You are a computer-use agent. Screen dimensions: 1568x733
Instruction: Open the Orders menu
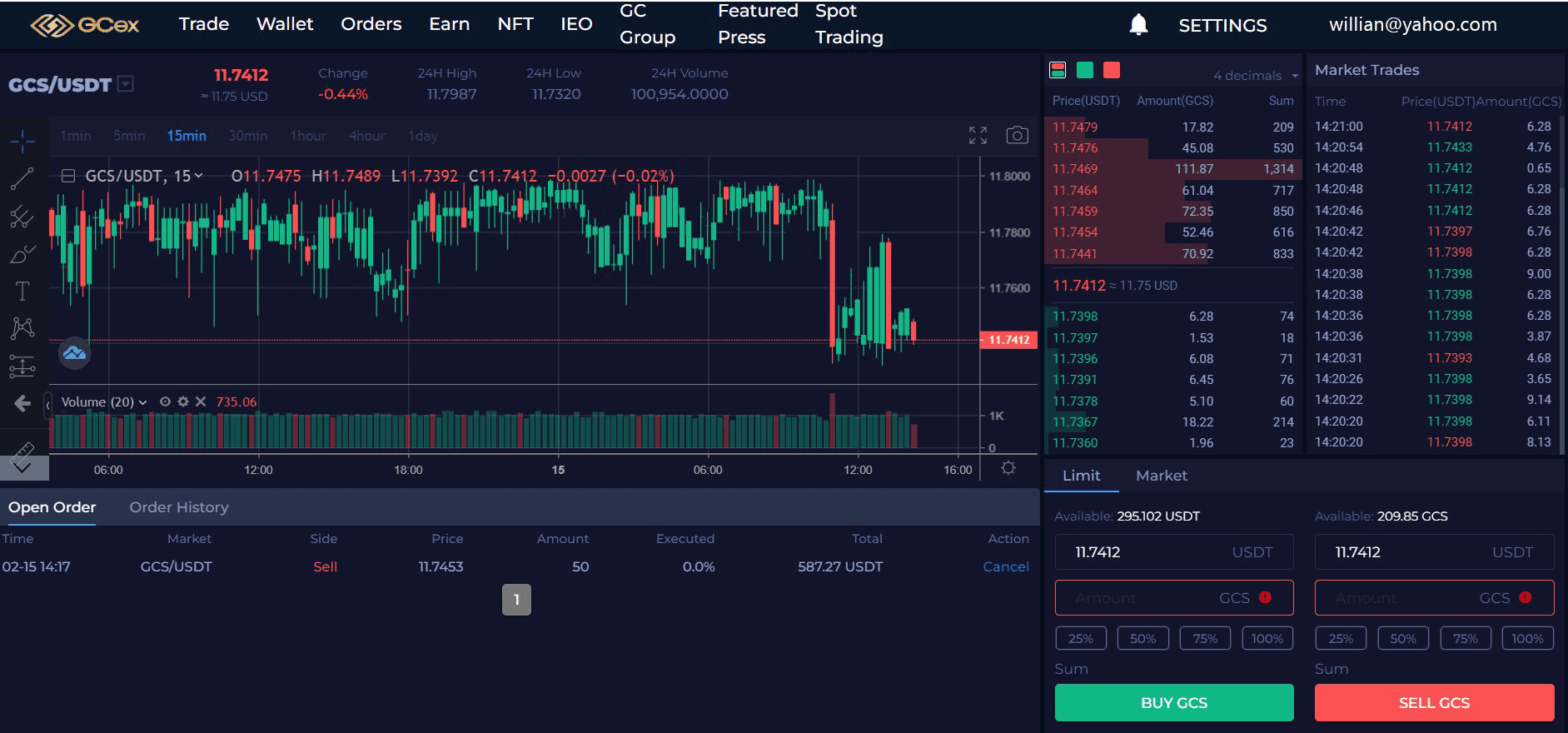coord(371,23)
